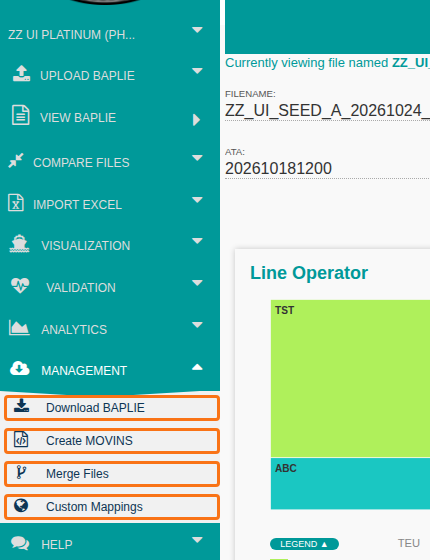
Task: Open the IMPORT EXCEL menu label
Action: 78,205
